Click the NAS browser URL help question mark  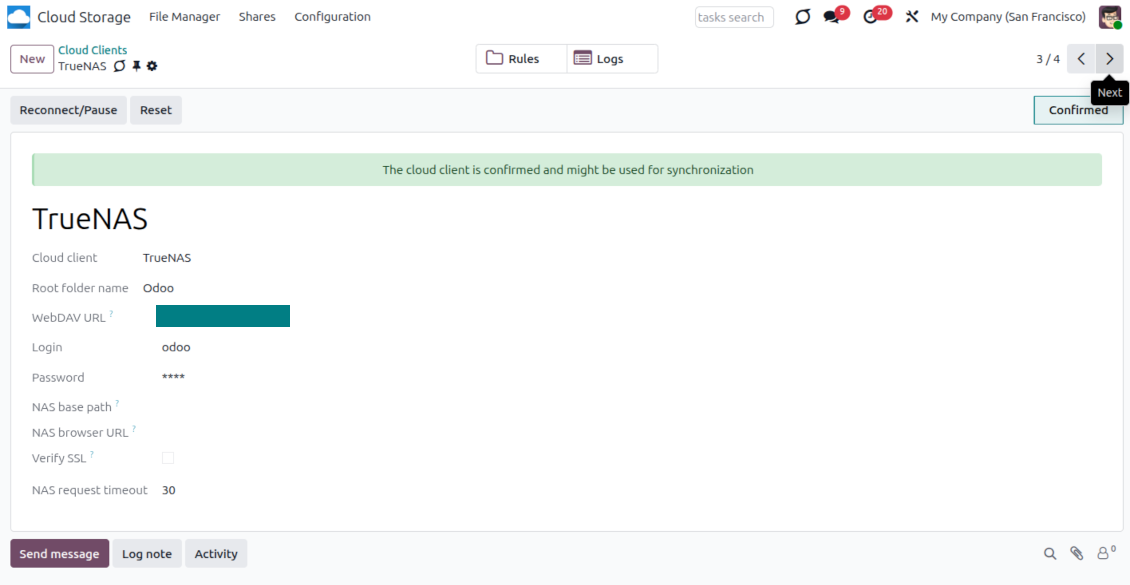[x=134, y=429]
